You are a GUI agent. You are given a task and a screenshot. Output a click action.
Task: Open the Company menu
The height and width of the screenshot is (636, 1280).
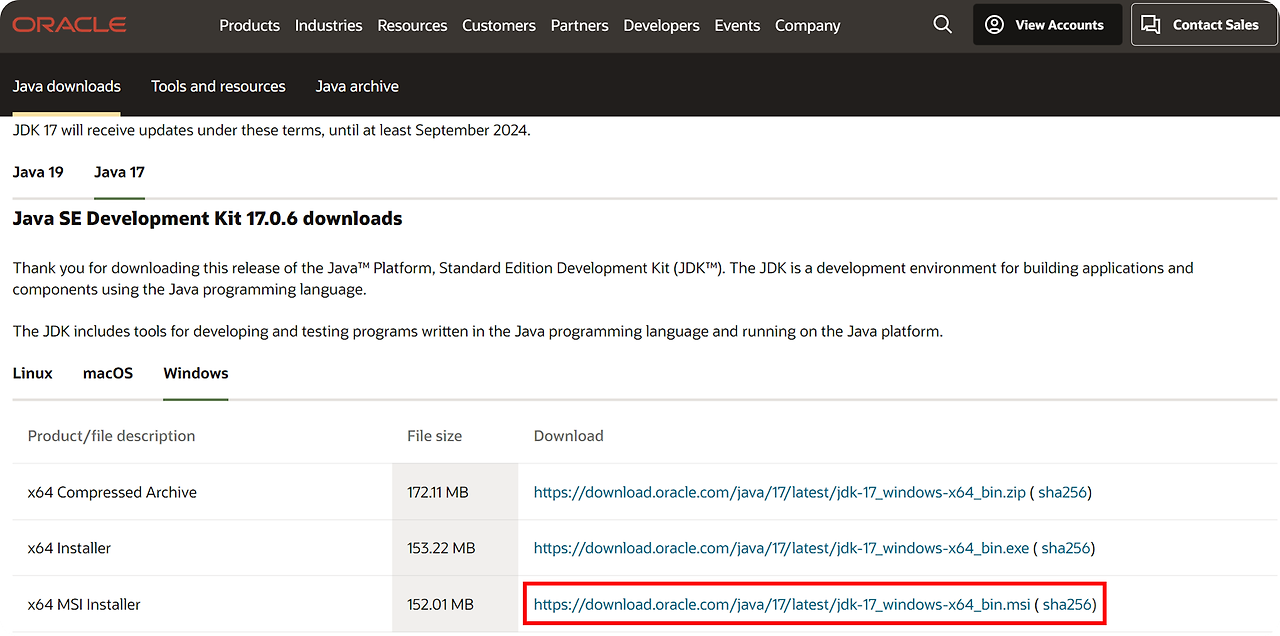[807, 25]
